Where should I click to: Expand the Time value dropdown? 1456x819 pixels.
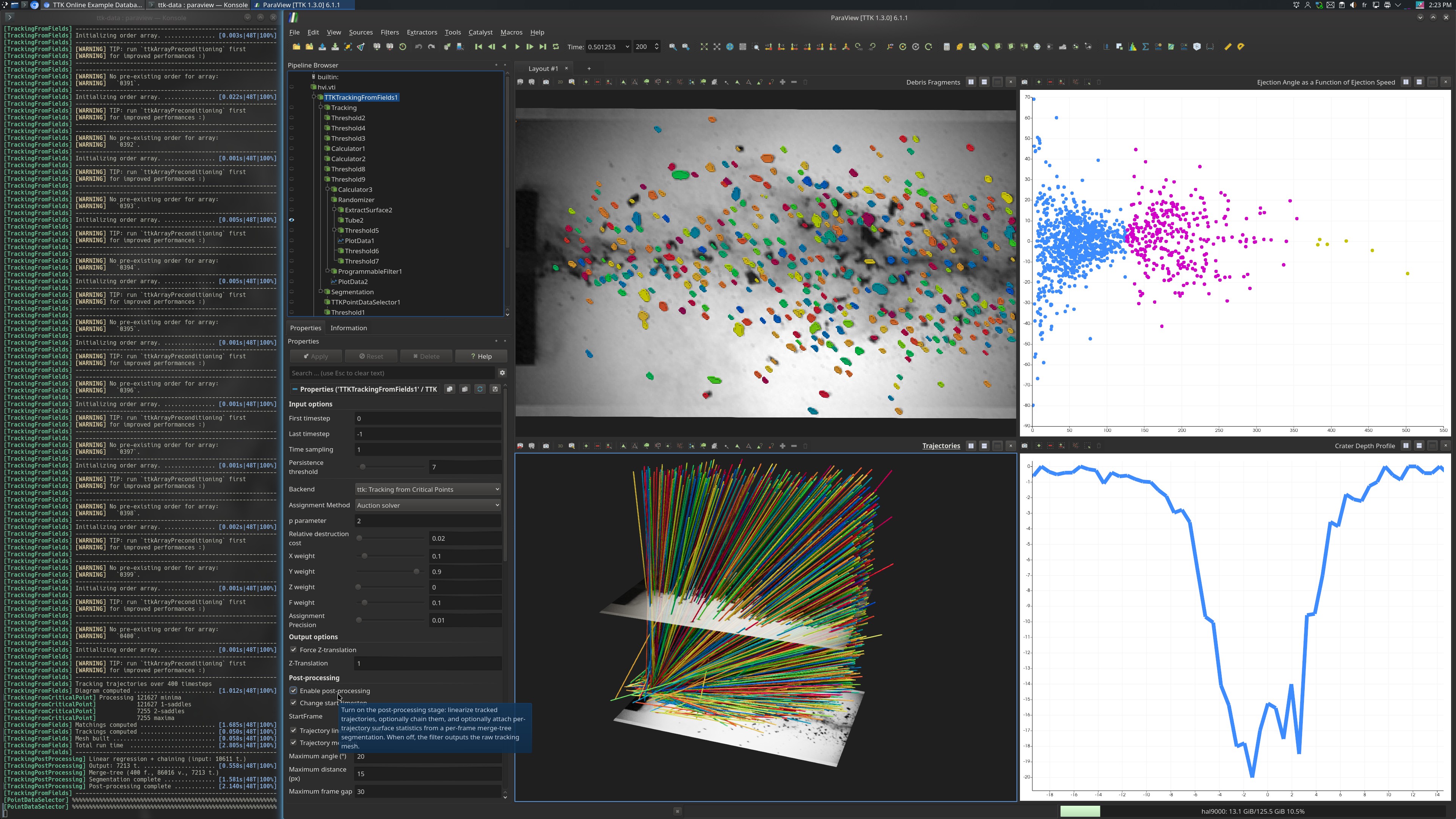click(x=626, y=47)
